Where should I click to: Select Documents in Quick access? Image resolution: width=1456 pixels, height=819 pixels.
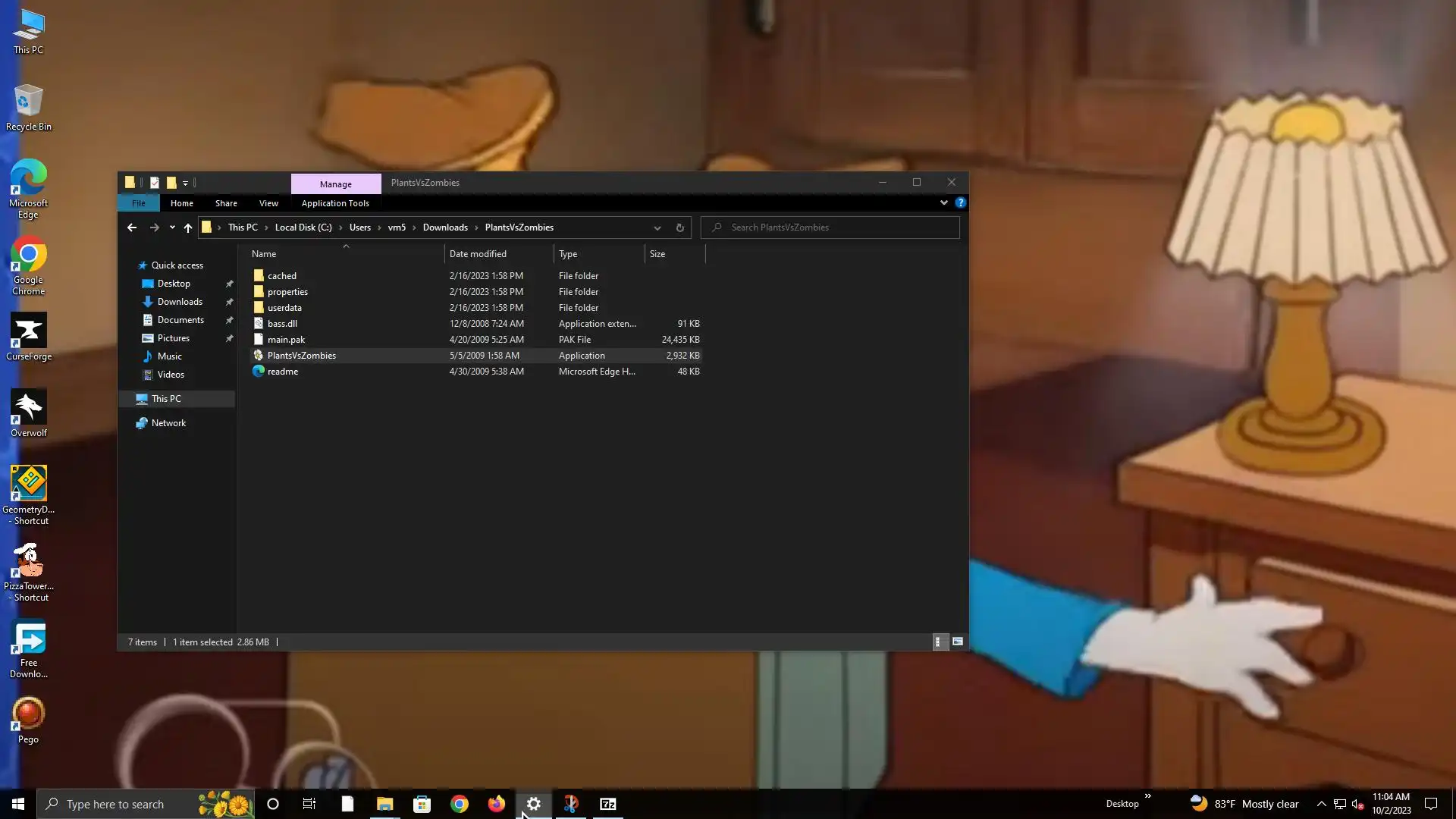[x=180, y=320]
